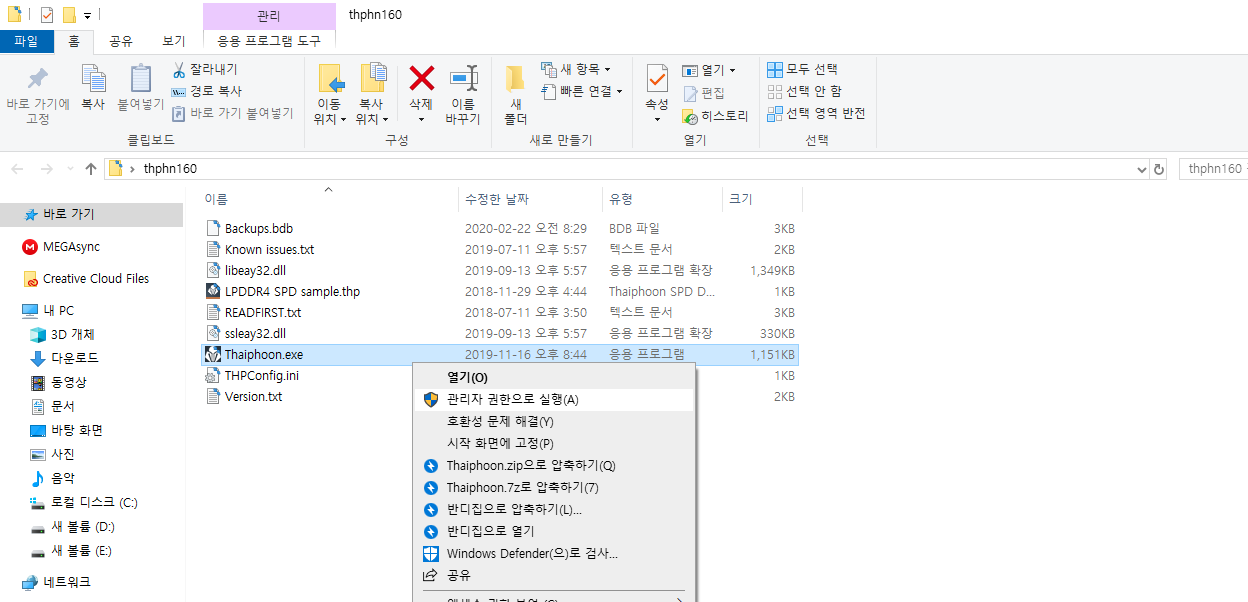Open the Manage (관리) contextual tab

[x=269, y=15]
